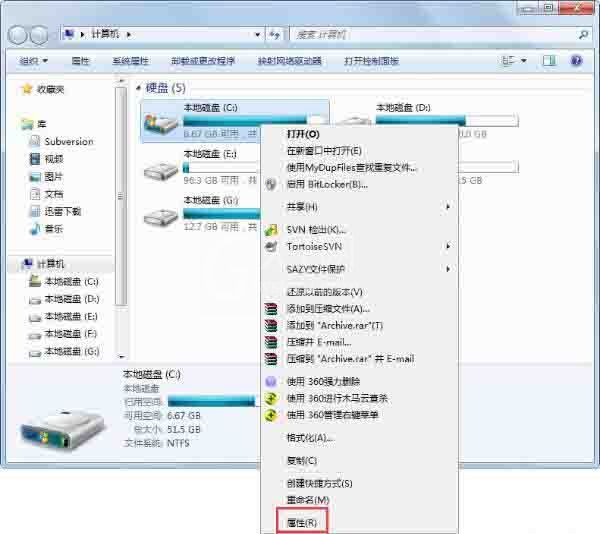600x534 pixels.
Task: Click the Back navigation button
Action: 17,35
